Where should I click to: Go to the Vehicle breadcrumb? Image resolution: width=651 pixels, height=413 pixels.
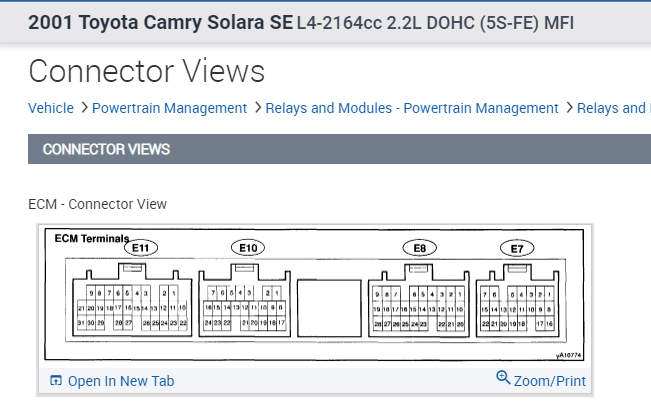(x=51, y=108)
